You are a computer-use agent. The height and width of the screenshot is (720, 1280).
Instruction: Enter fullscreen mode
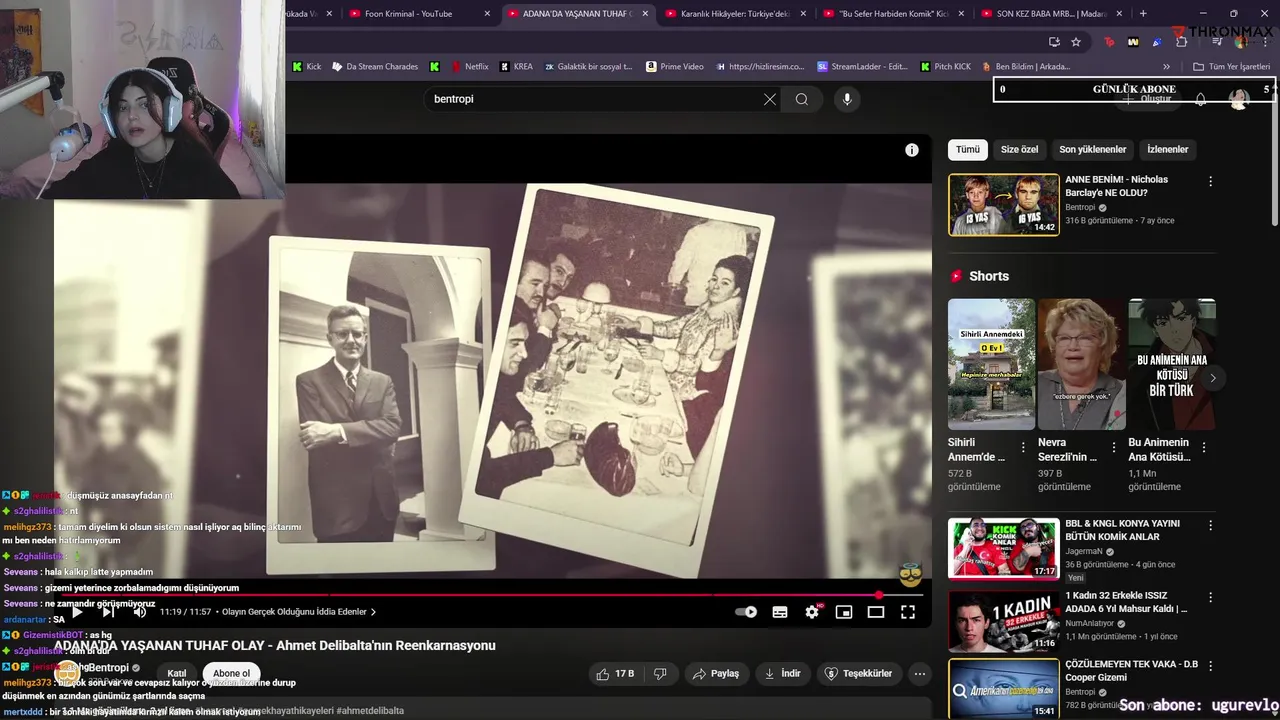(x=908, y=612)
